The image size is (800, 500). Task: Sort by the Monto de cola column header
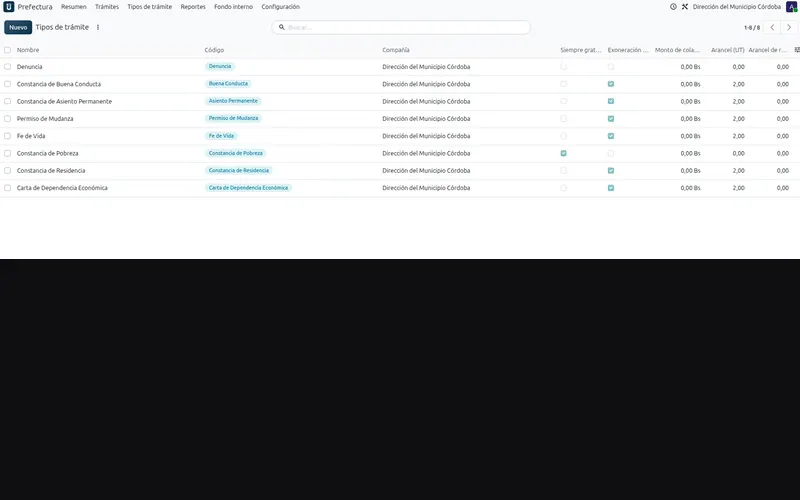coord(678,50)
